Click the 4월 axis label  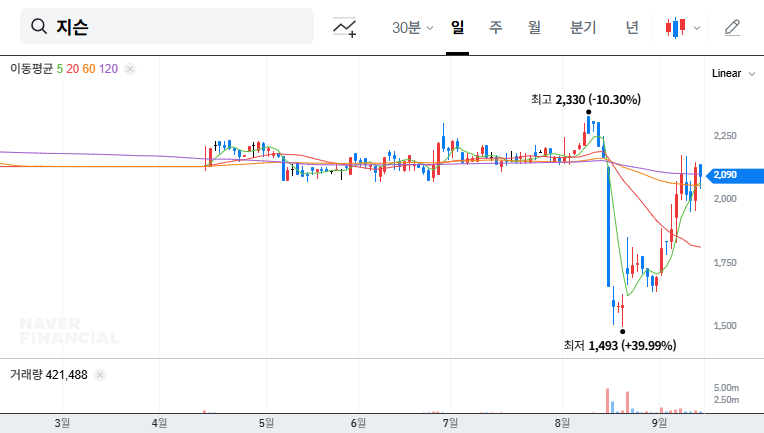159,423
